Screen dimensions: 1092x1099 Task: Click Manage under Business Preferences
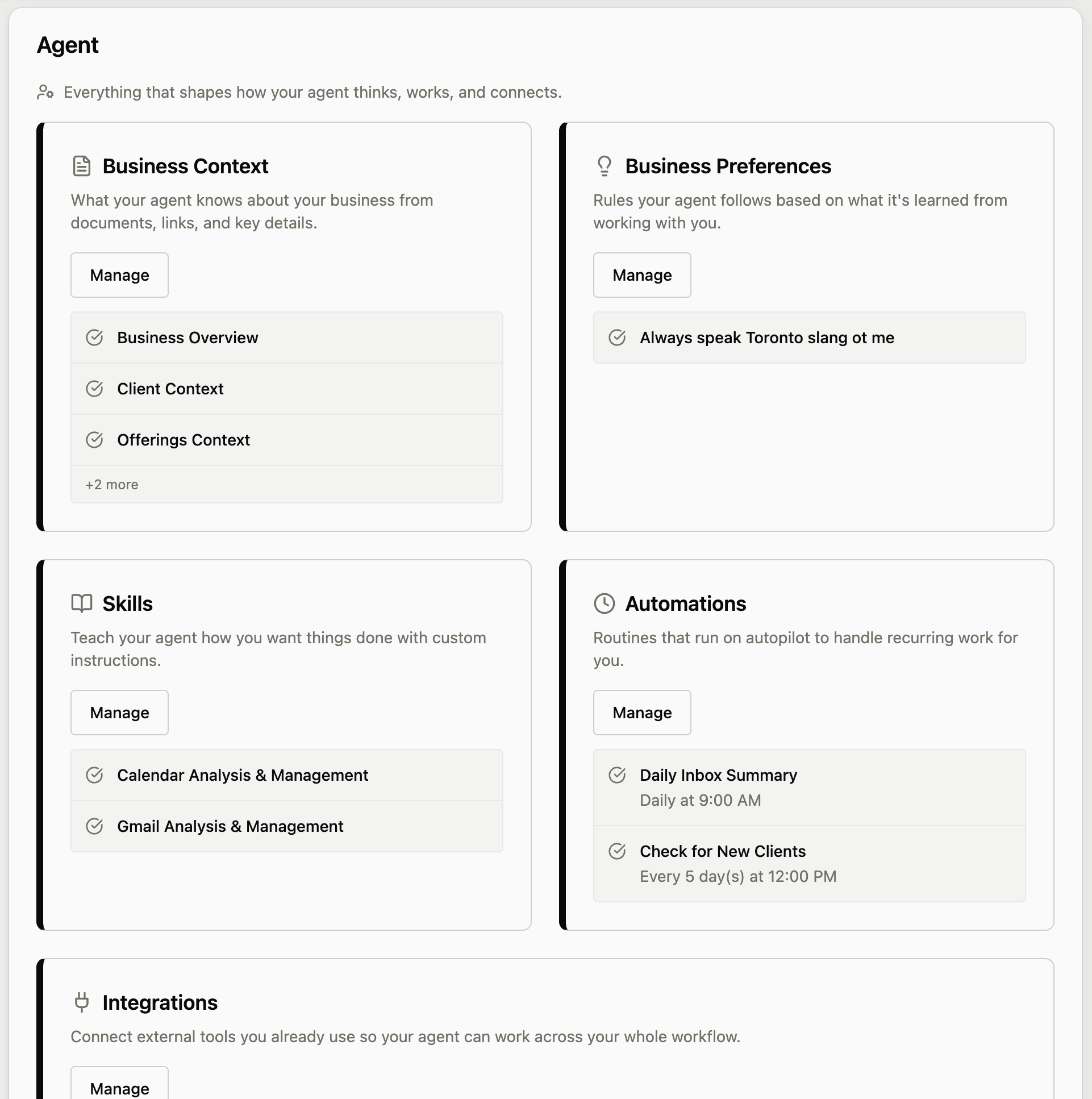[x=641, y=275]
